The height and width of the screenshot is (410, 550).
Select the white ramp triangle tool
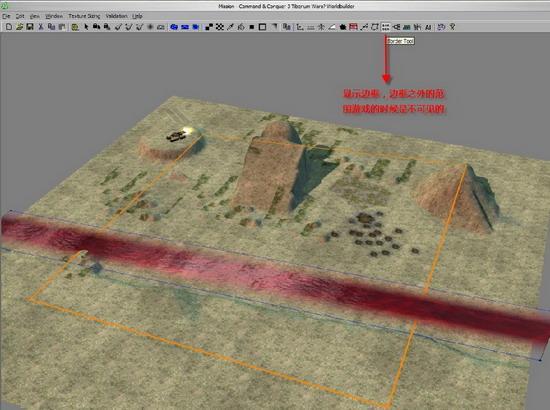[x=332, y=27]
